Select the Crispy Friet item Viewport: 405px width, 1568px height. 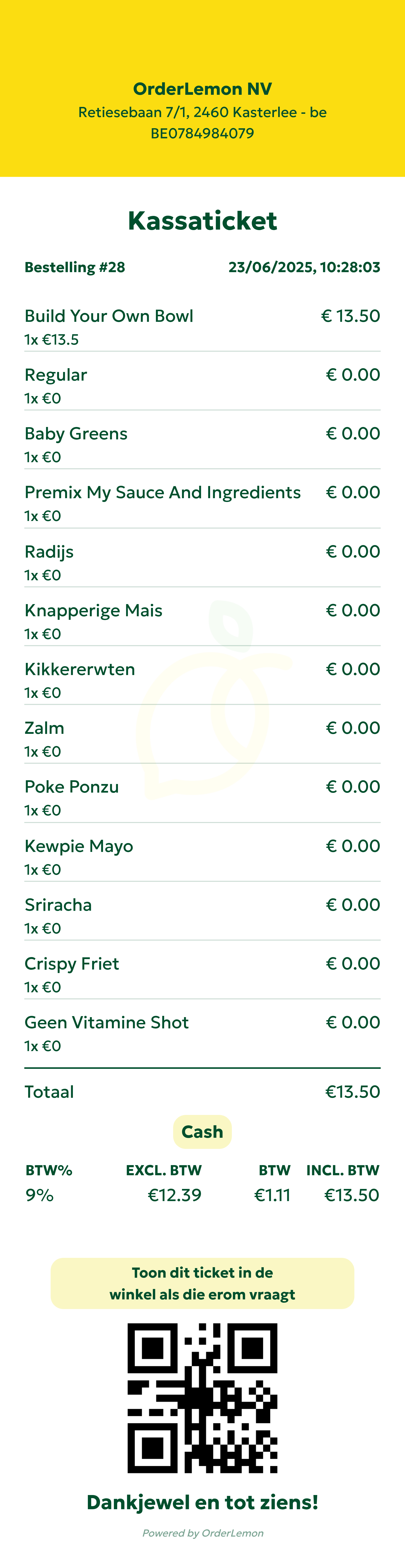[x=72, y=964]
